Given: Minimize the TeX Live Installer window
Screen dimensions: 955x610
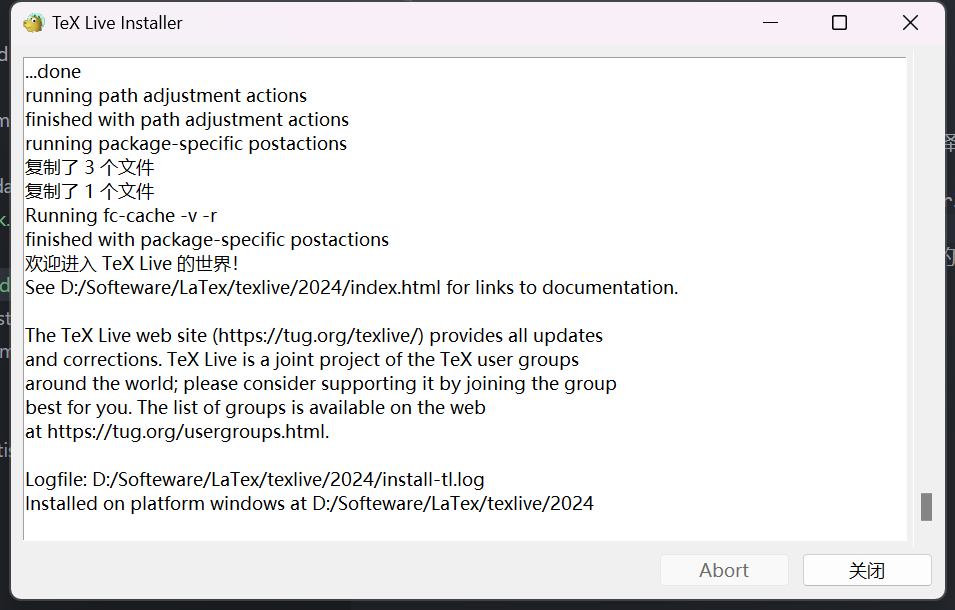Looking at the screenshot, I should pos(770,23).
